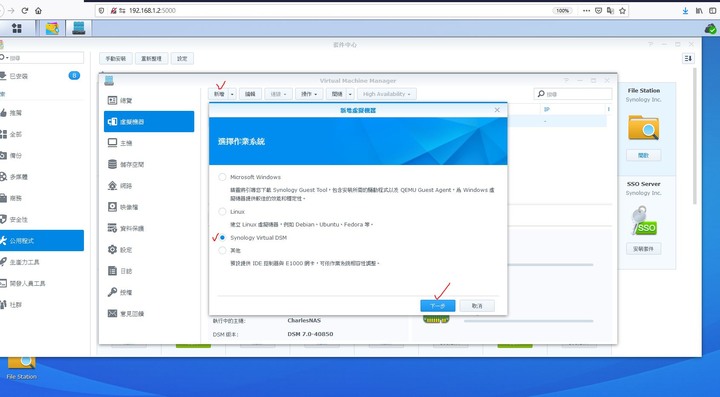Open the SSO Server package key icon

click(x=643, y=221)
